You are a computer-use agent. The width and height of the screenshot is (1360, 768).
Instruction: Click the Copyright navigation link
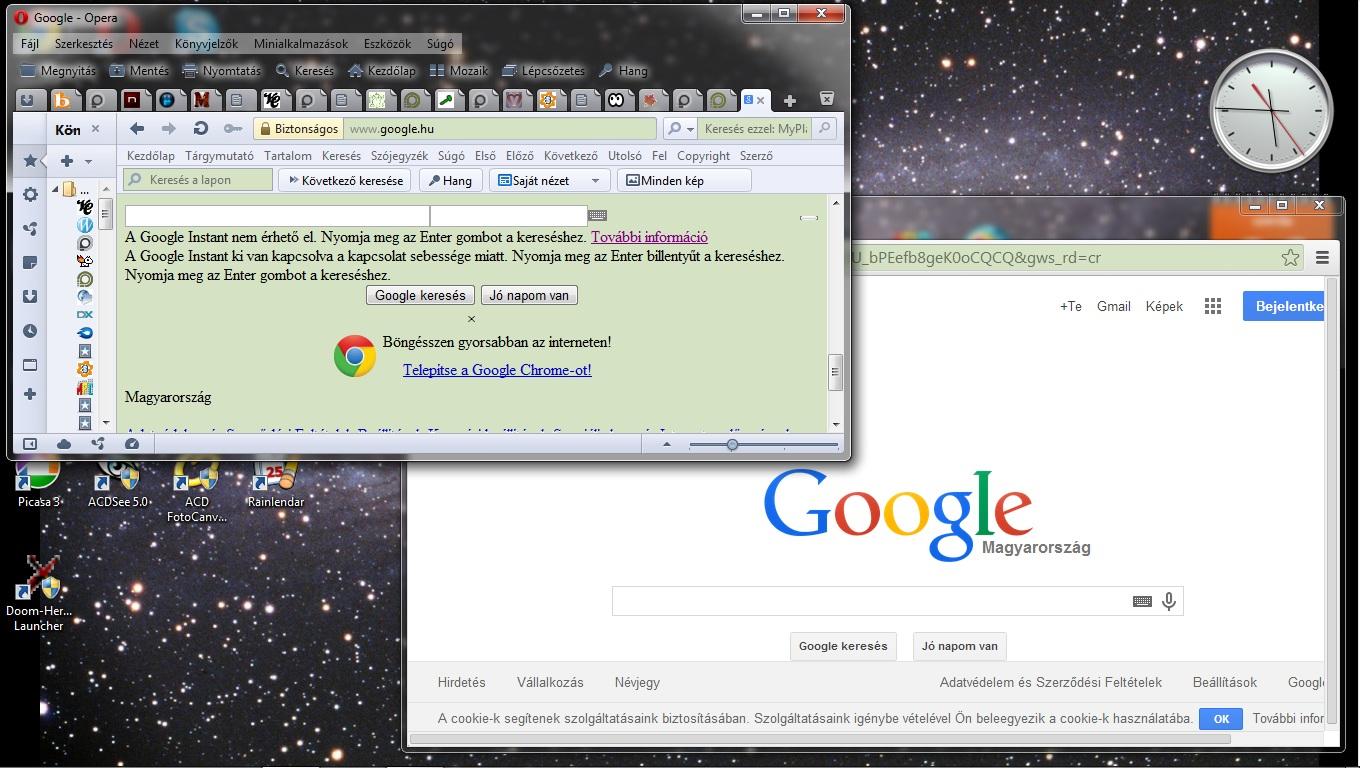(703, 156)
